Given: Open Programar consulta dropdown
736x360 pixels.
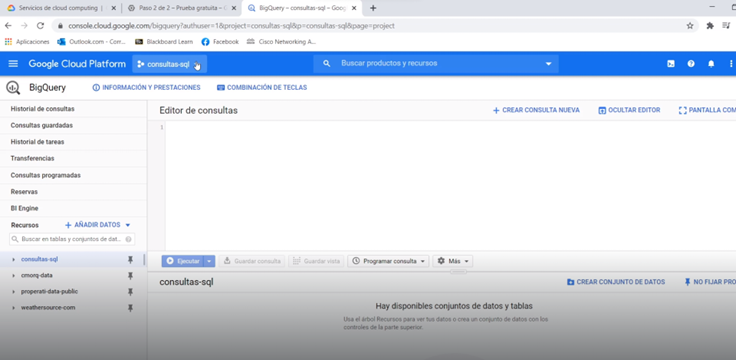Looking at the screenshot, I should point(388,261).
